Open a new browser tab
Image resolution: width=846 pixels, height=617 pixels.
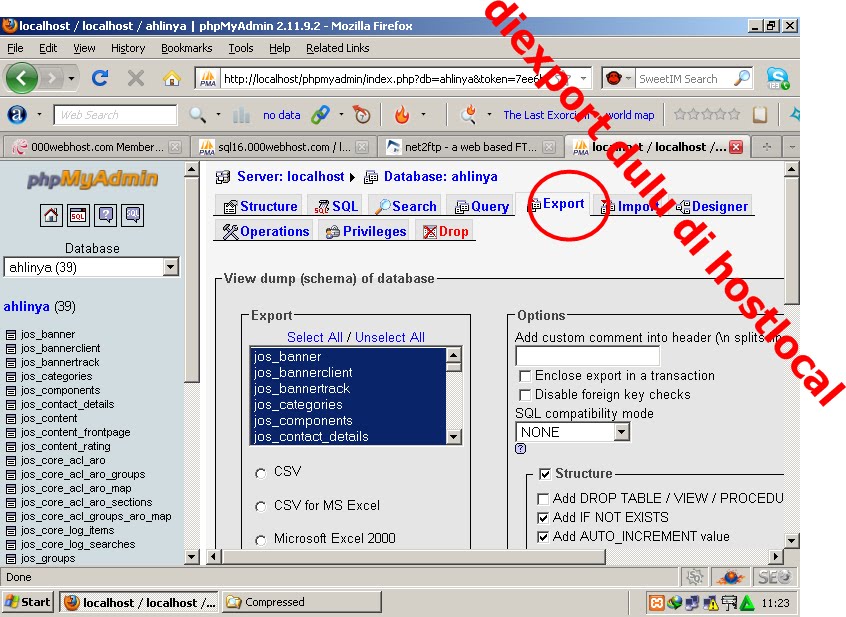767,147
